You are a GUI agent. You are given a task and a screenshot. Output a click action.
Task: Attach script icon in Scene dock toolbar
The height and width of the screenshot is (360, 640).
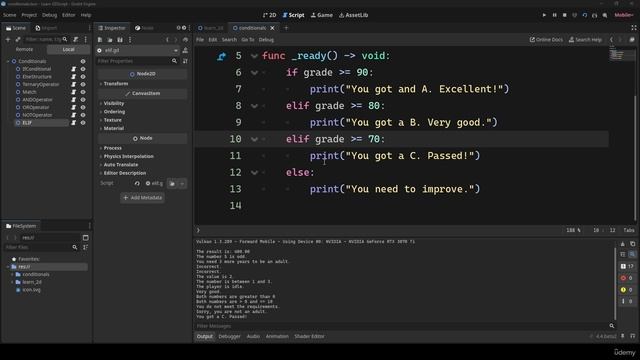[76, 40]
